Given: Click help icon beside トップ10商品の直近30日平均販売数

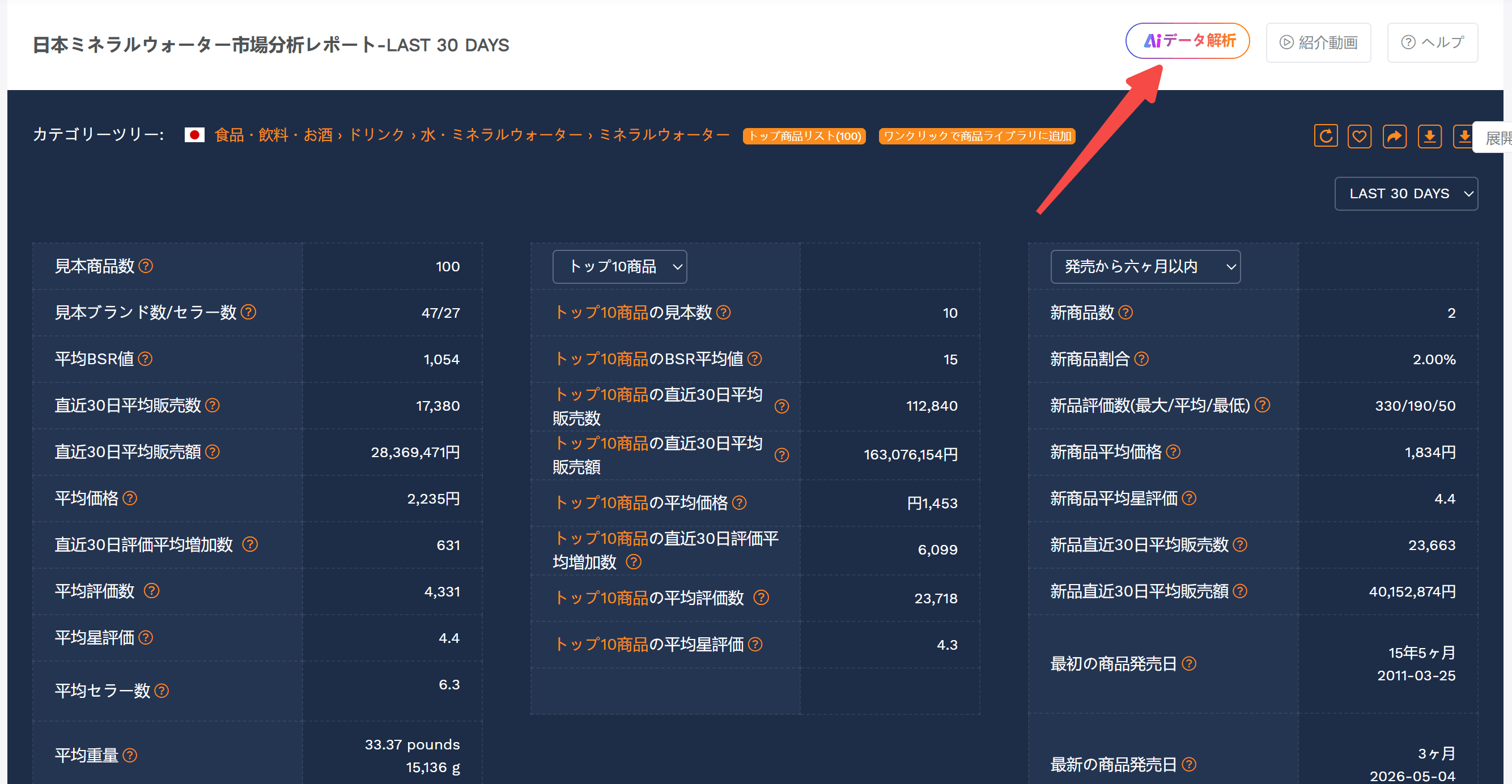Looking at the screenshot, I should coord(782,406).
